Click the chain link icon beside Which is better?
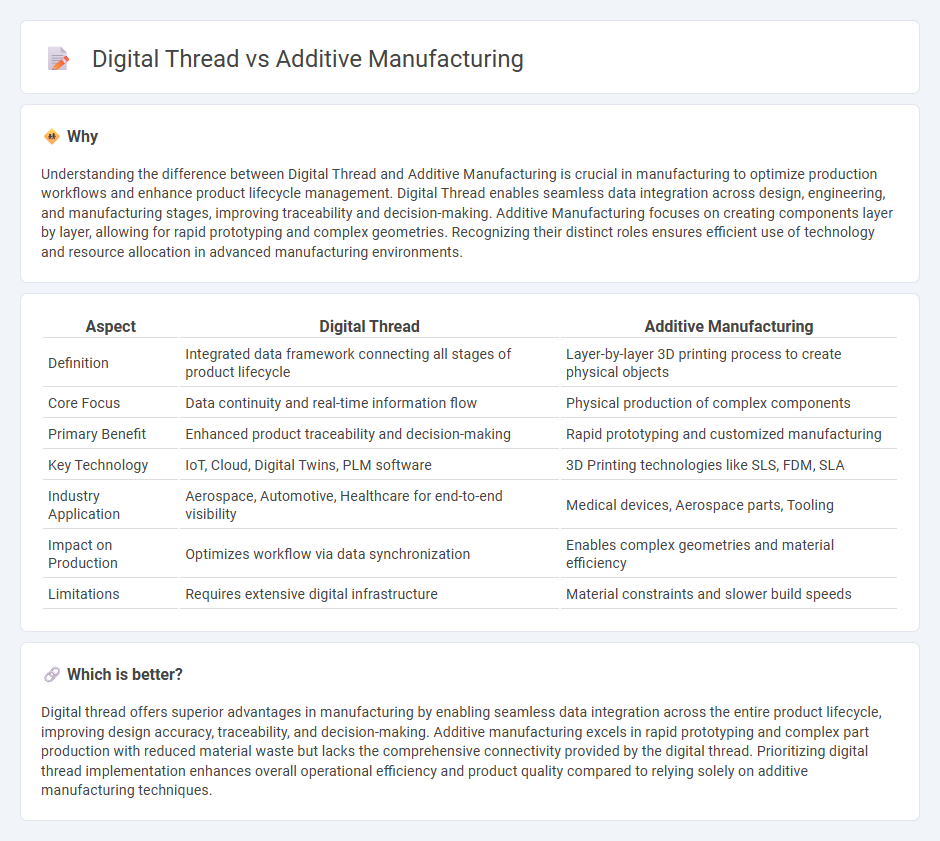 [52, 675]
